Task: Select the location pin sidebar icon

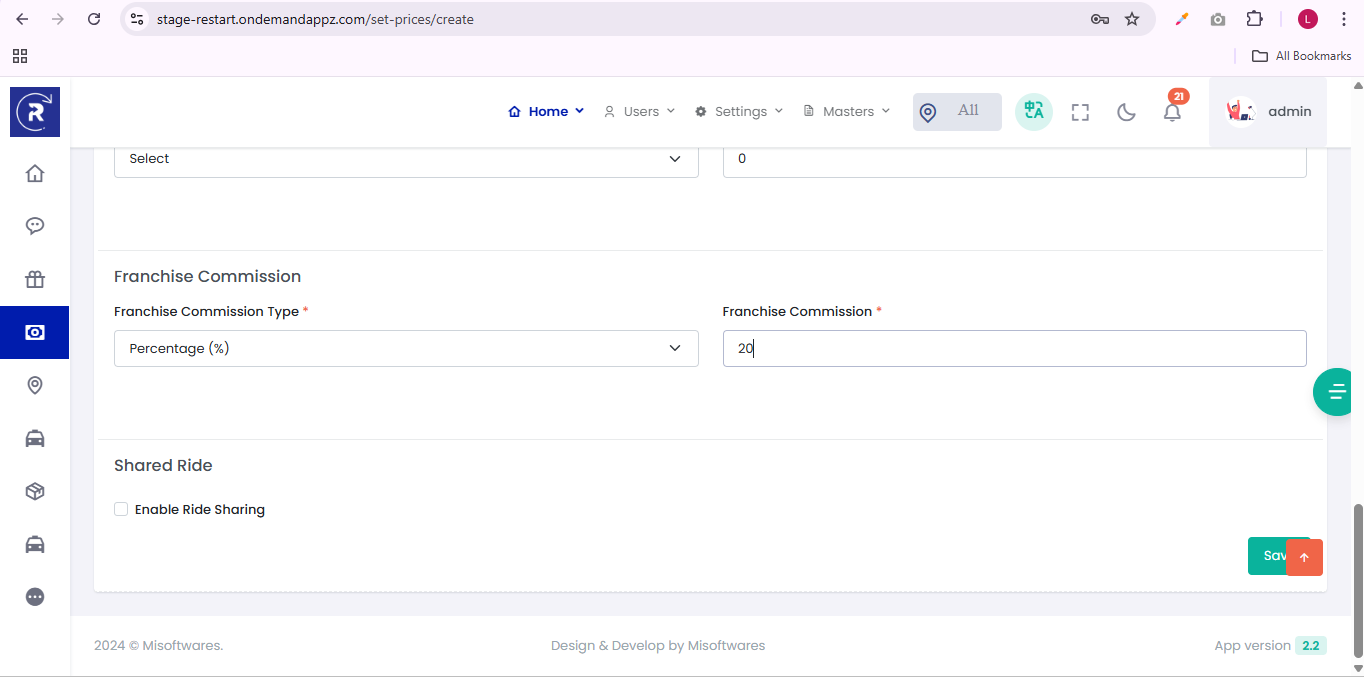Action: [x=35, y=385]
